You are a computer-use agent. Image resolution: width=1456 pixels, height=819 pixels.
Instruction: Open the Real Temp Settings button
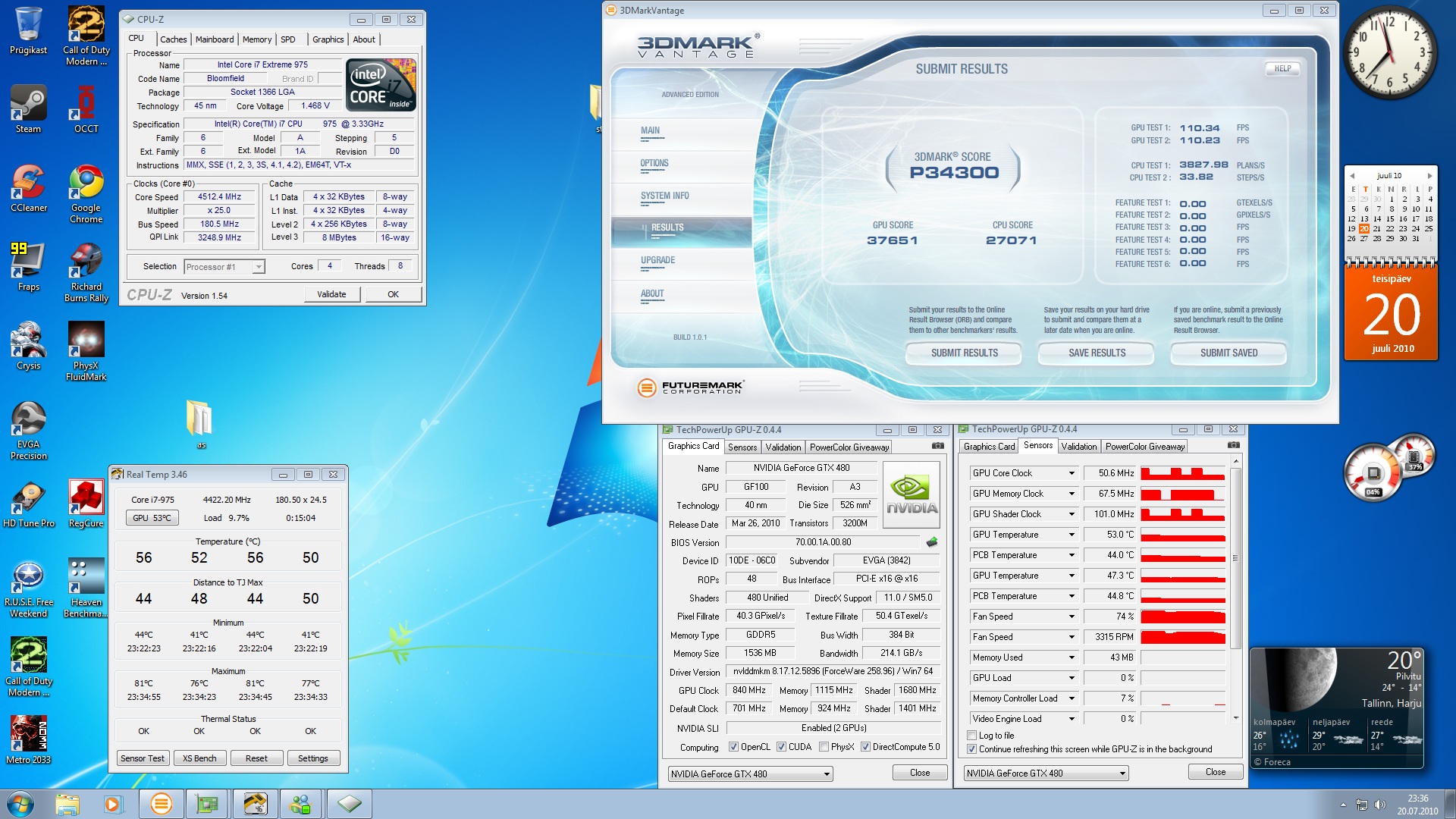click(x=313, y=758)
